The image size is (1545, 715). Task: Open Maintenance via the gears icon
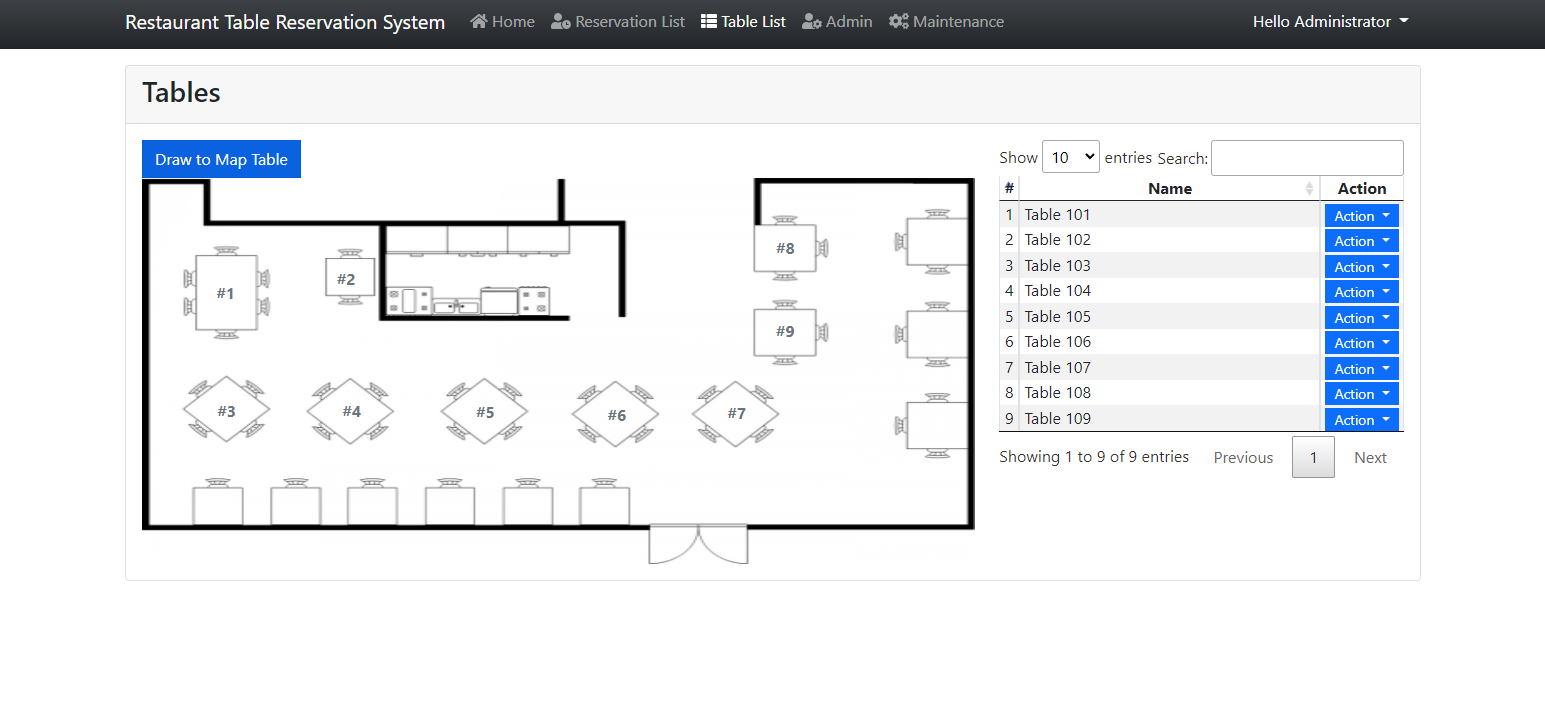(897, 21)
